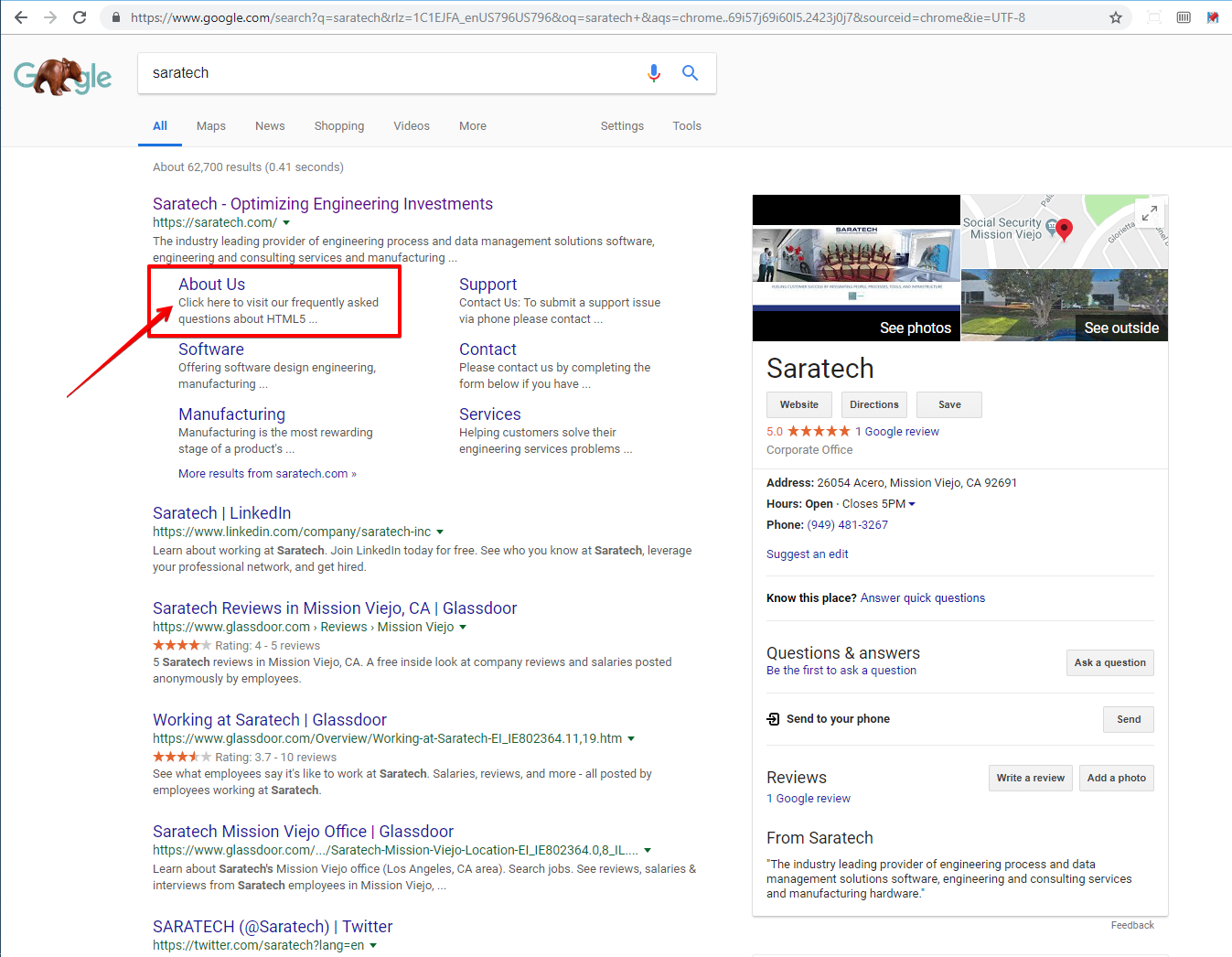Open the Contact sitelink
Screen dimensions: 1232x957
pyautogui.click(x=488, y=349)
